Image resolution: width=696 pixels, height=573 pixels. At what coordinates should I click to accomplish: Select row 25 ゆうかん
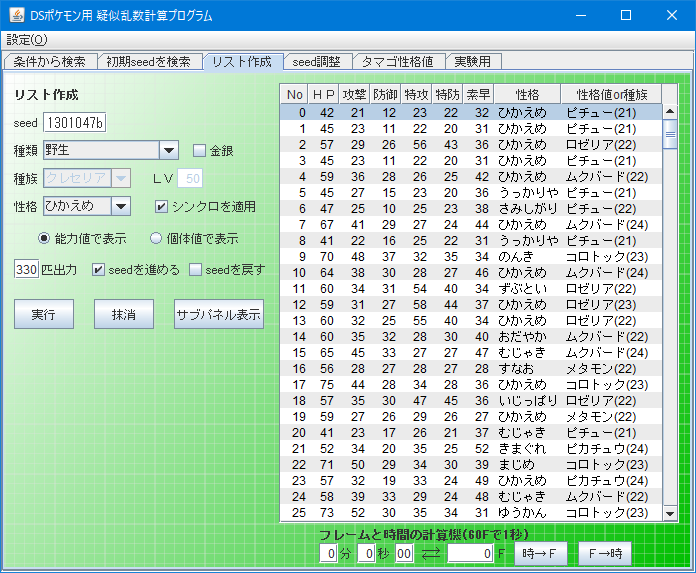(x=471, y=512)
